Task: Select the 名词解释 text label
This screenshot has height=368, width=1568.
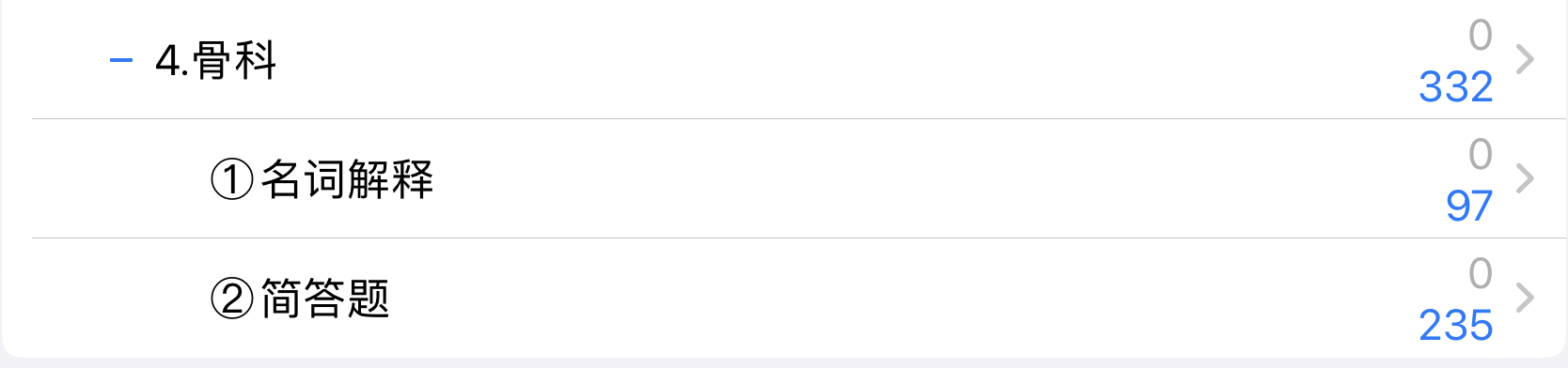Action: coord(347,179)
